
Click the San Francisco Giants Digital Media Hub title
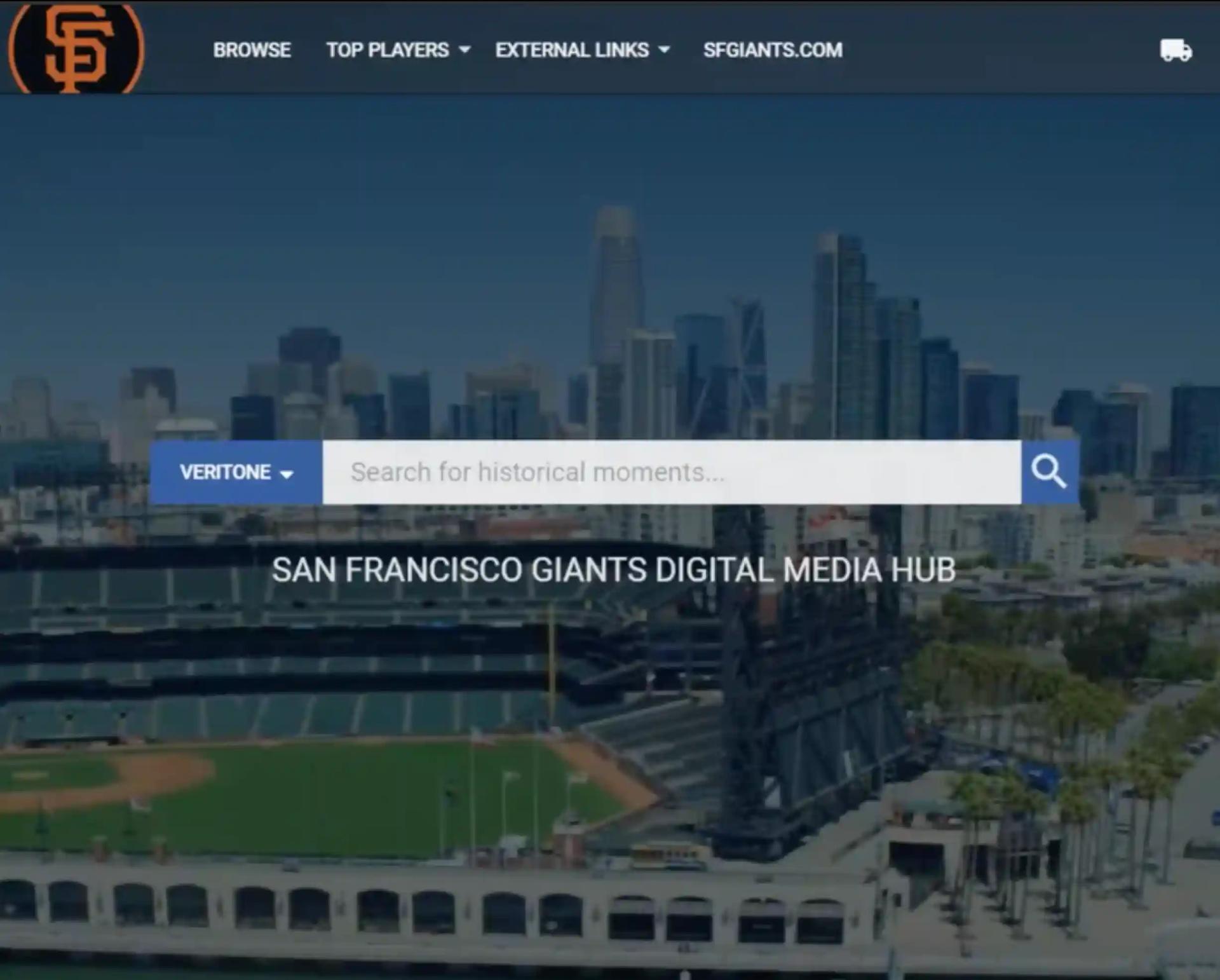(x=613, y=570)
